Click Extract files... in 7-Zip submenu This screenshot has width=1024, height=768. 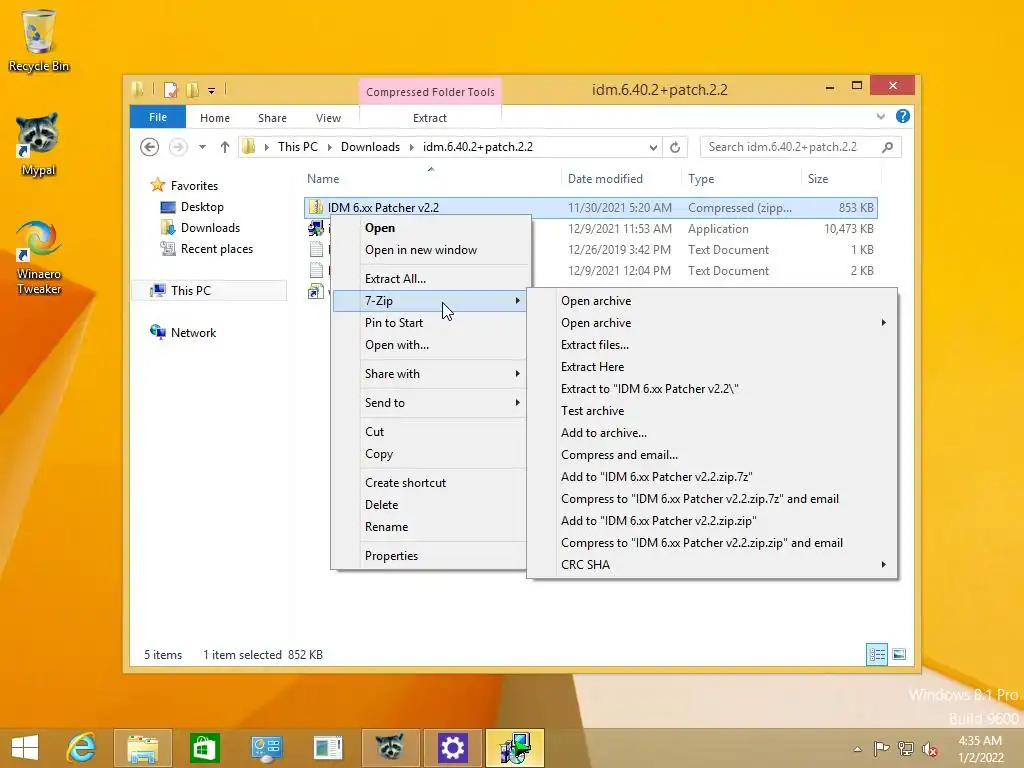point(595,345)
